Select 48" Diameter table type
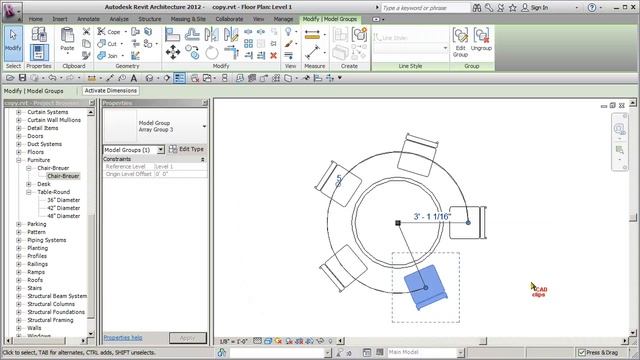 (x=64, y=216)
